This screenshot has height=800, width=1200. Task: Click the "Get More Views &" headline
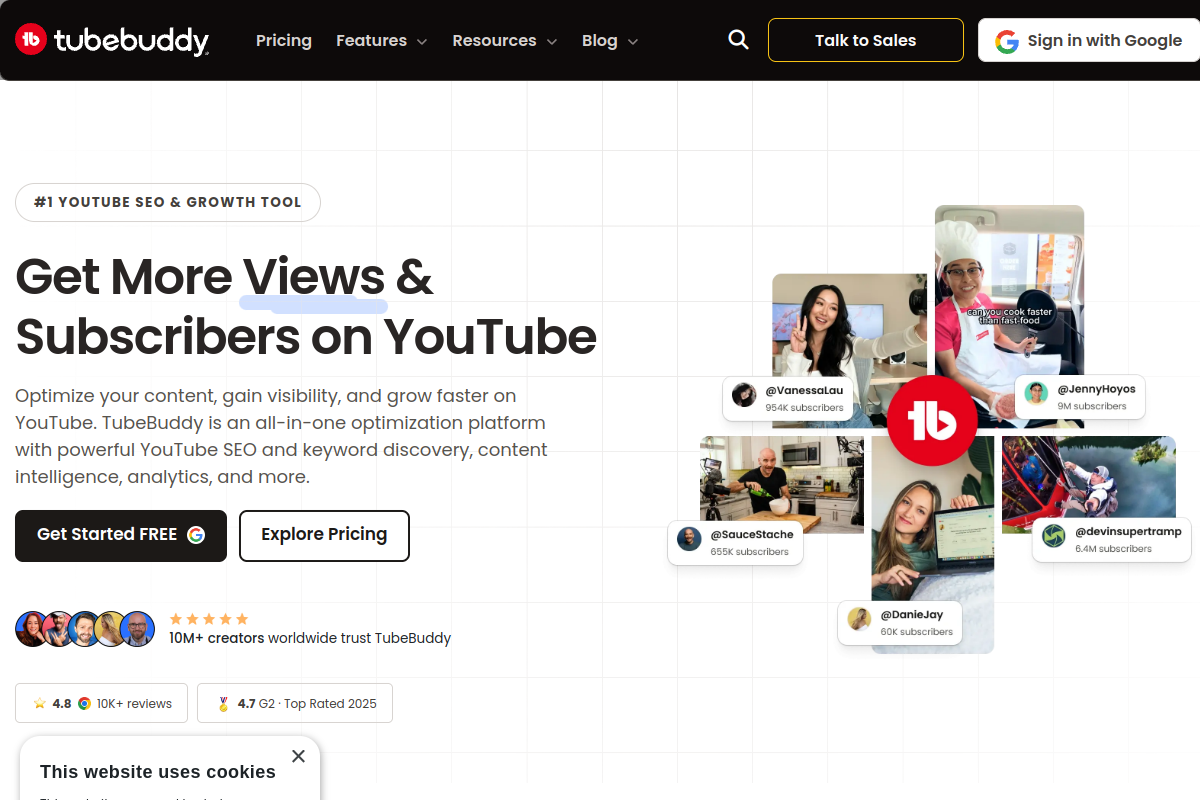click(224, 276)
